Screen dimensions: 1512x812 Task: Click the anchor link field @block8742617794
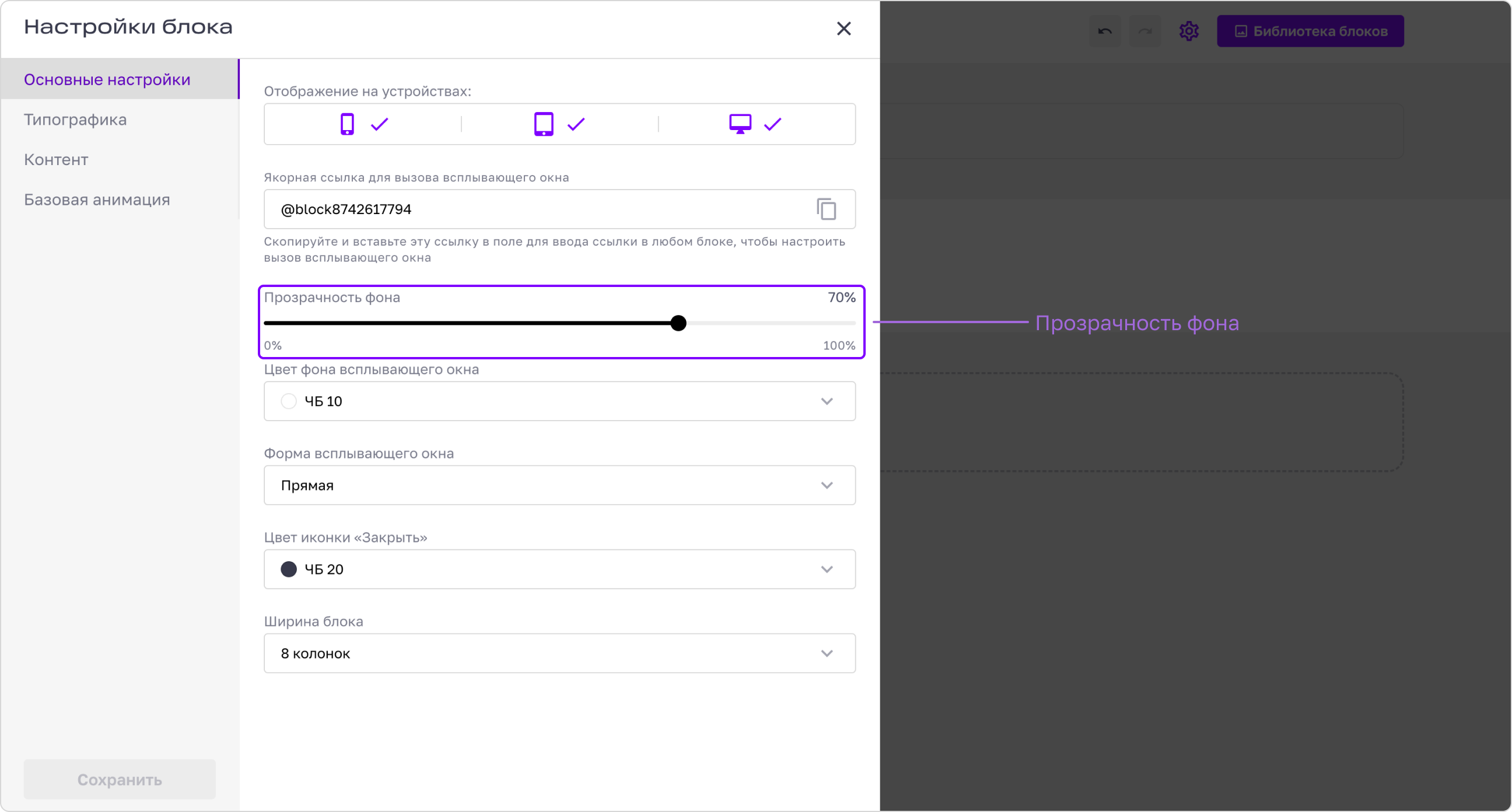pos(559,209)
